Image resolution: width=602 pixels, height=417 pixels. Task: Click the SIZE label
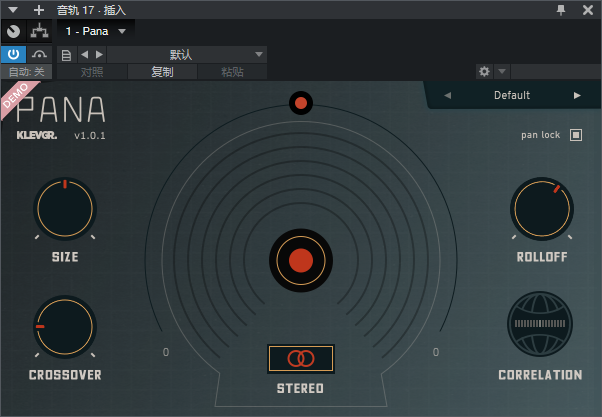[x=65, y=257]
